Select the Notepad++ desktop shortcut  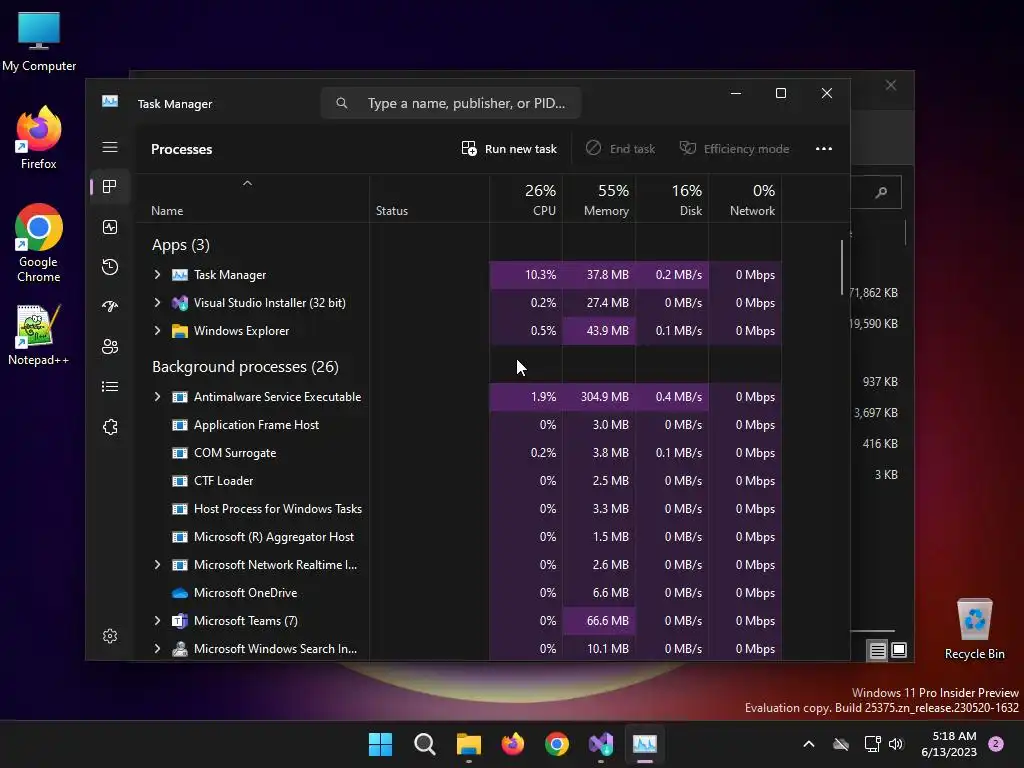(38, 334)
